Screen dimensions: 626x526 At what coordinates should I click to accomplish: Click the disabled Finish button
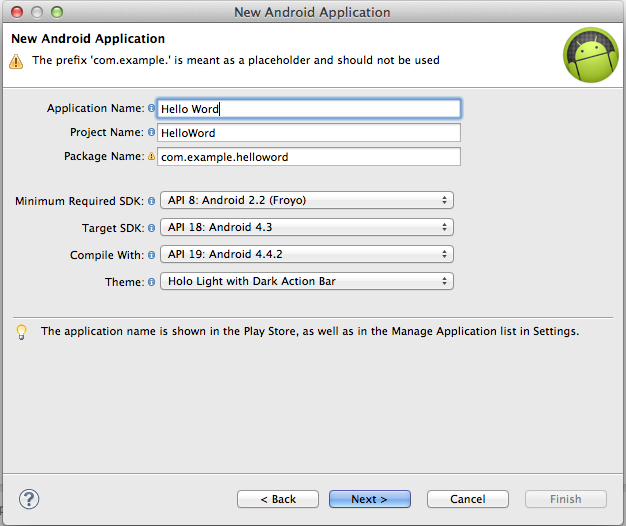[x=566, y=499]
